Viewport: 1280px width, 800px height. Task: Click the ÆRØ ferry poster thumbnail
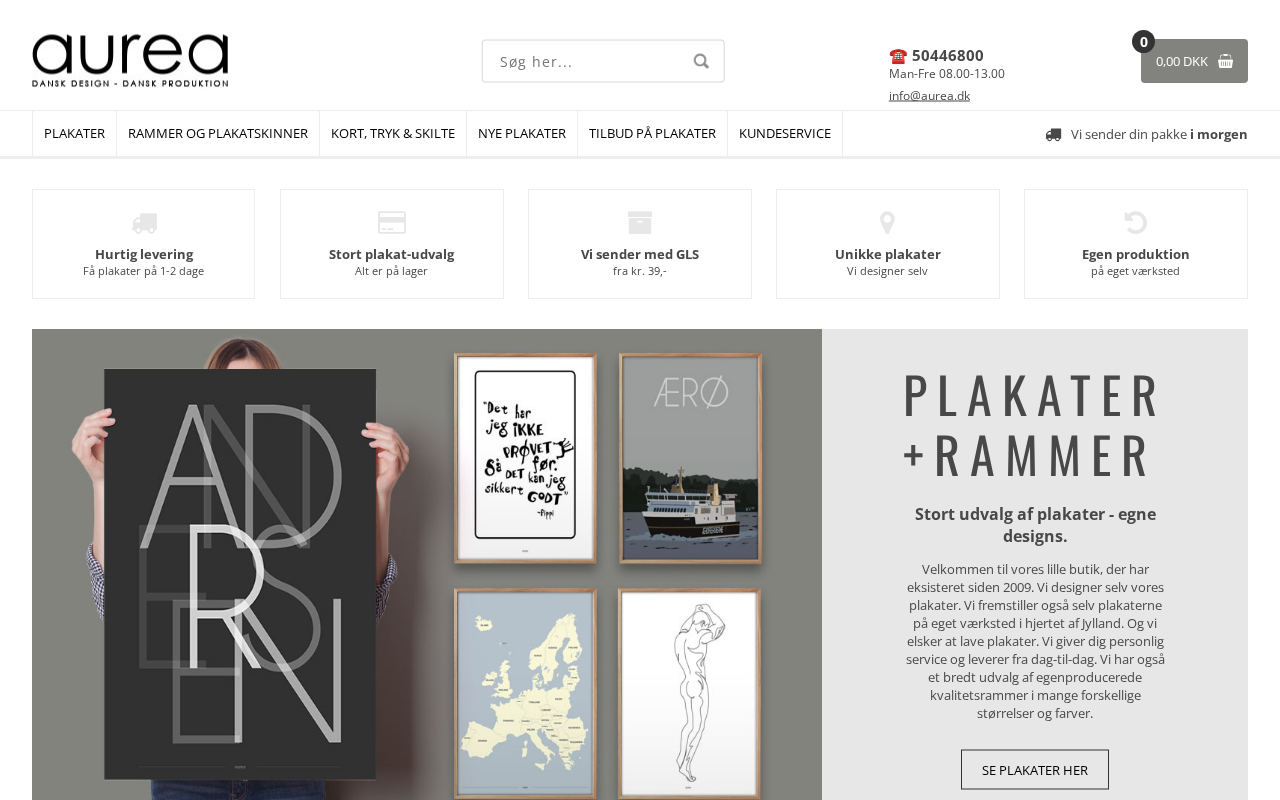point(691,458)
